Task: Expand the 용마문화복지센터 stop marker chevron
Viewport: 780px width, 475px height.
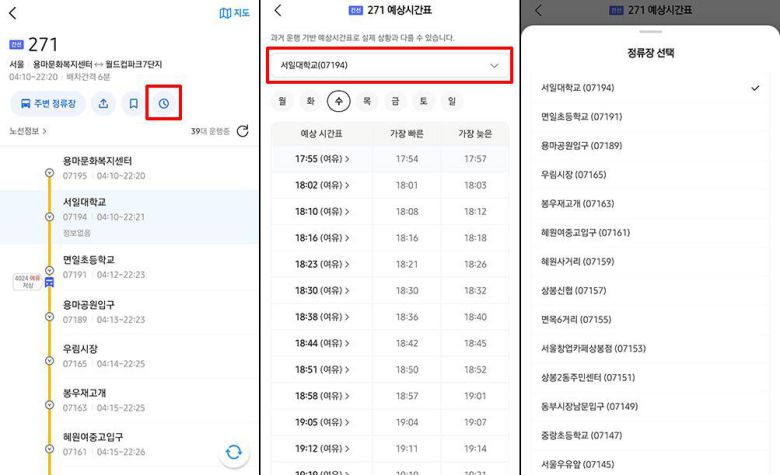Action: pos(49,173)
